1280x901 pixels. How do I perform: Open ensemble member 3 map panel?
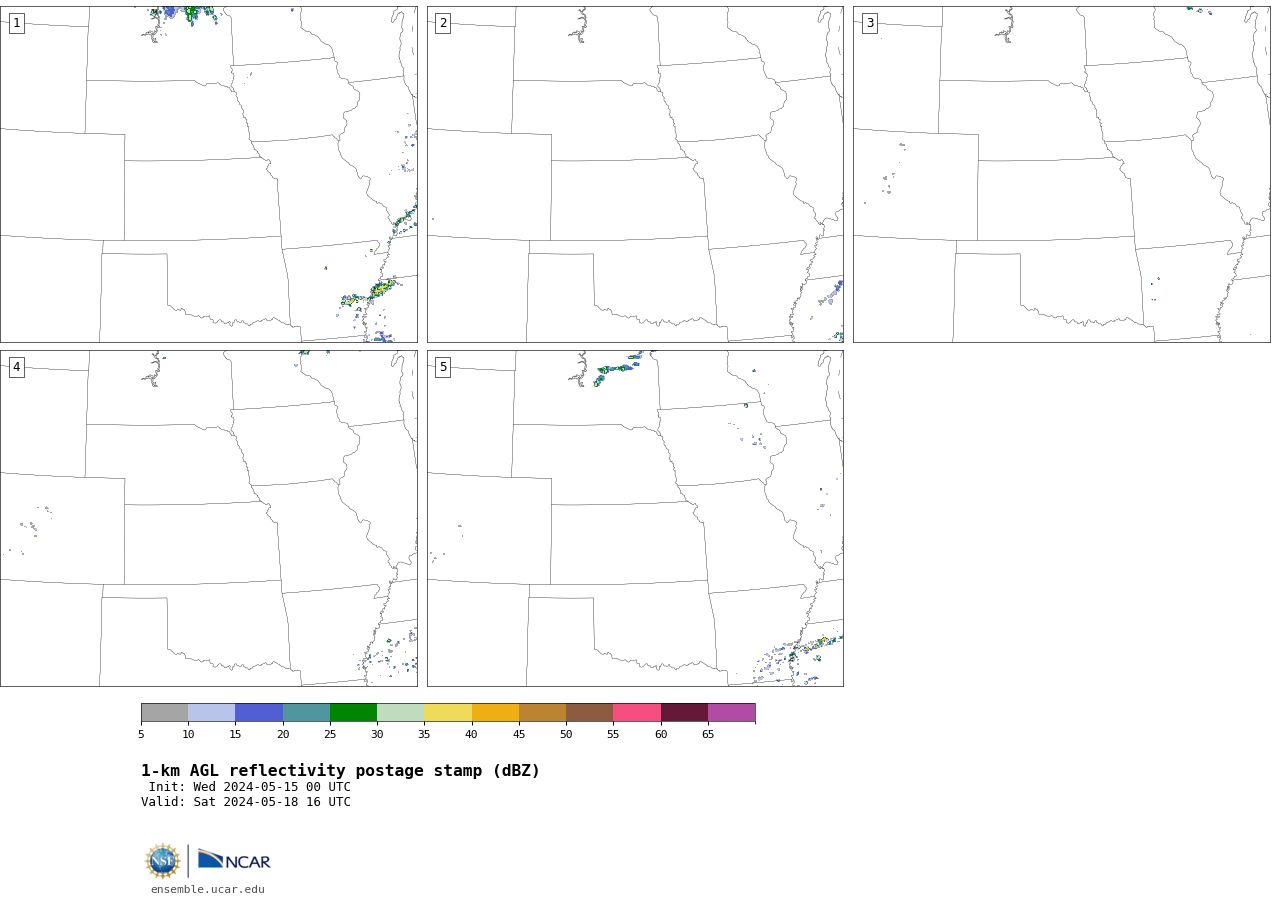pyautogui.click(x=1062, y=174)
